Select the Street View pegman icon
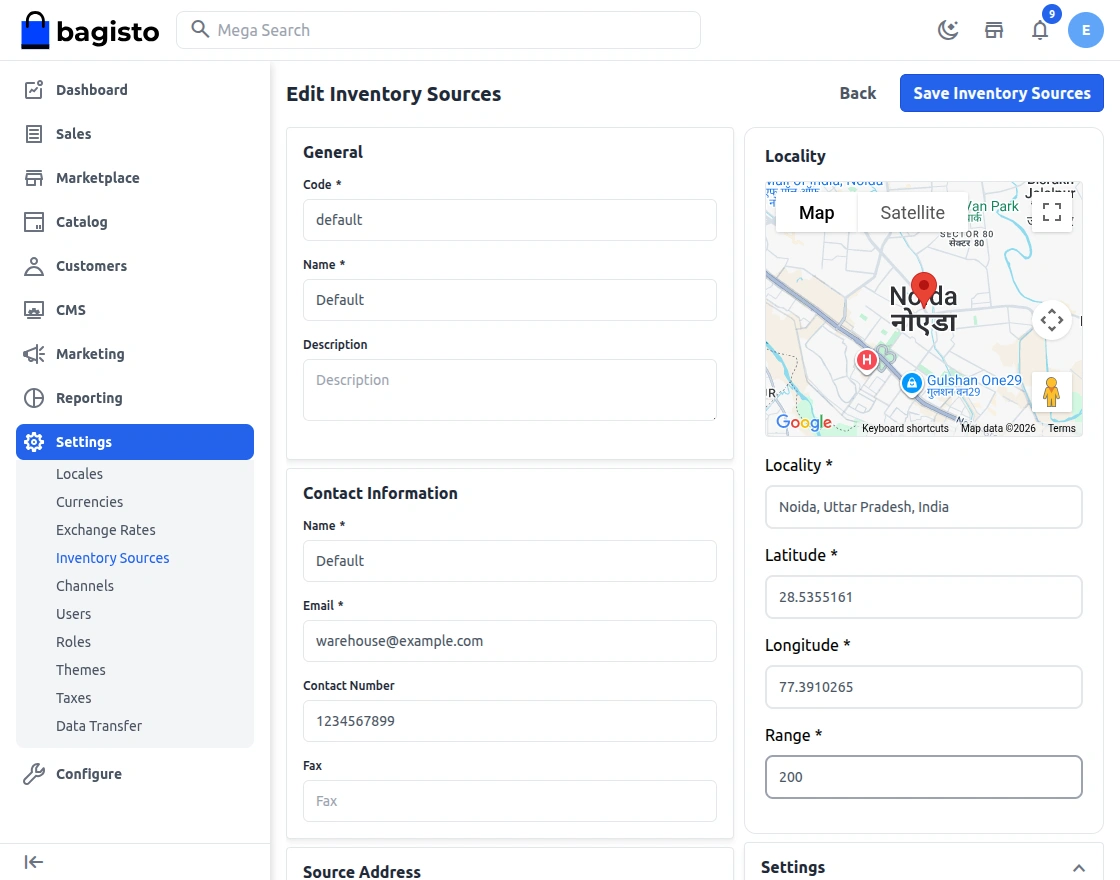 (x=1051, y=392)
